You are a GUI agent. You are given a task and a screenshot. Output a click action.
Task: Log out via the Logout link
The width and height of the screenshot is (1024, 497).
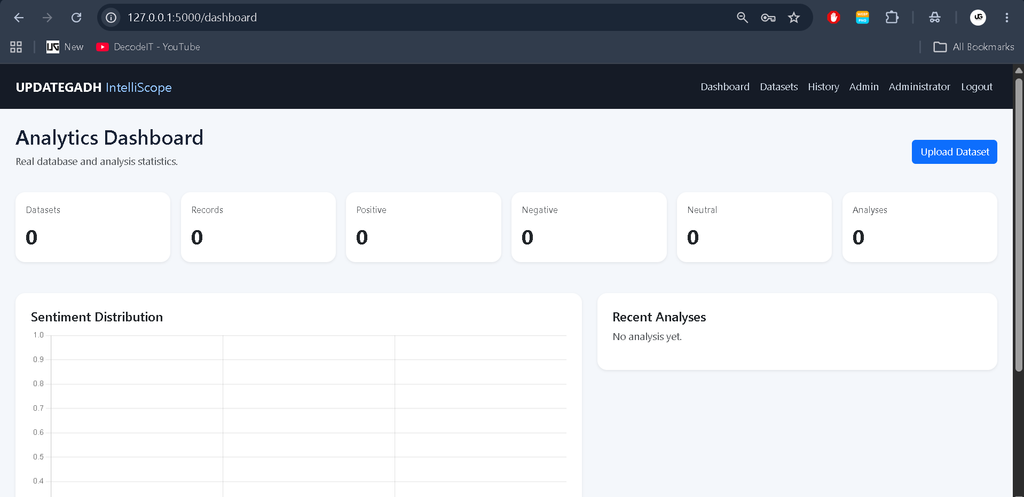(977, 87)
